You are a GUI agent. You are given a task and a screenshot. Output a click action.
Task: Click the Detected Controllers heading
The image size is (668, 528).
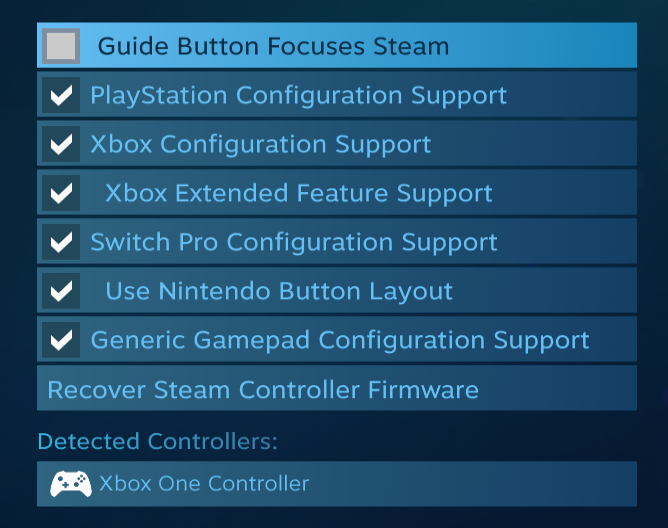pos(157,441)
